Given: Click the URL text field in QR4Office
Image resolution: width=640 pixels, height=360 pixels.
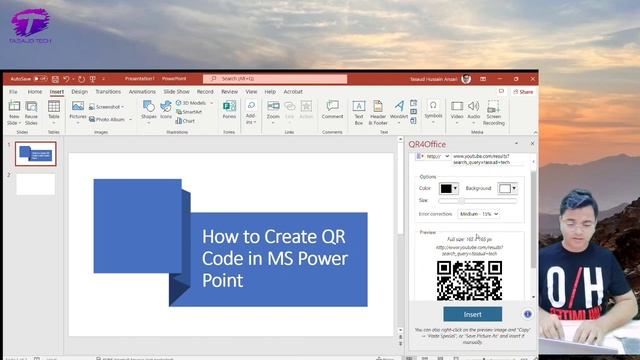Looking at the screenshot, I should [489, 159].
